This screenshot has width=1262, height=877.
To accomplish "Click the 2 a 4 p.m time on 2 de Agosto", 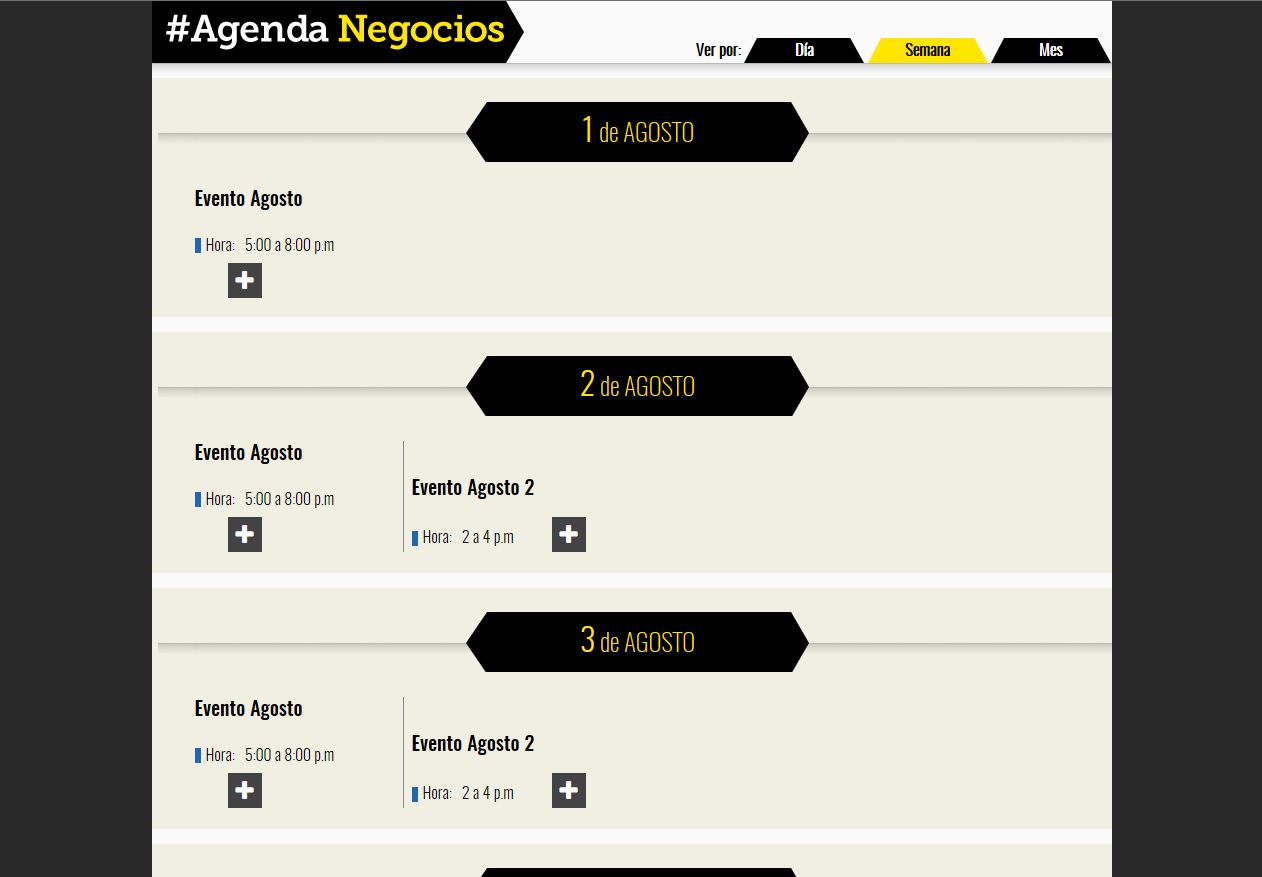I will 488,537.
